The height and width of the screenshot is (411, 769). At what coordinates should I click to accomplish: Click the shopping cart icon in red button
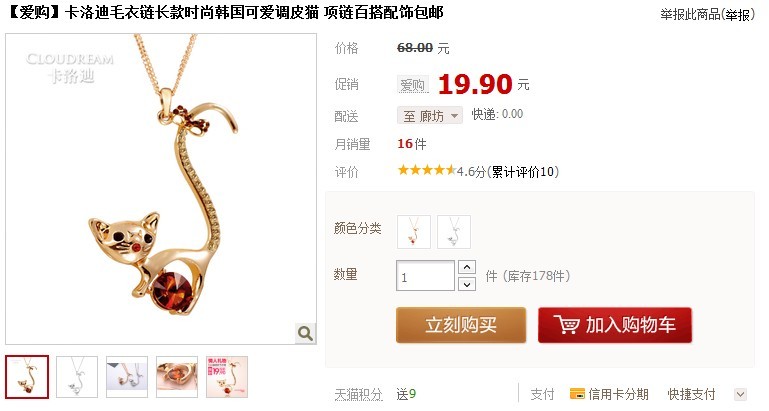click(x=566, y=325)
